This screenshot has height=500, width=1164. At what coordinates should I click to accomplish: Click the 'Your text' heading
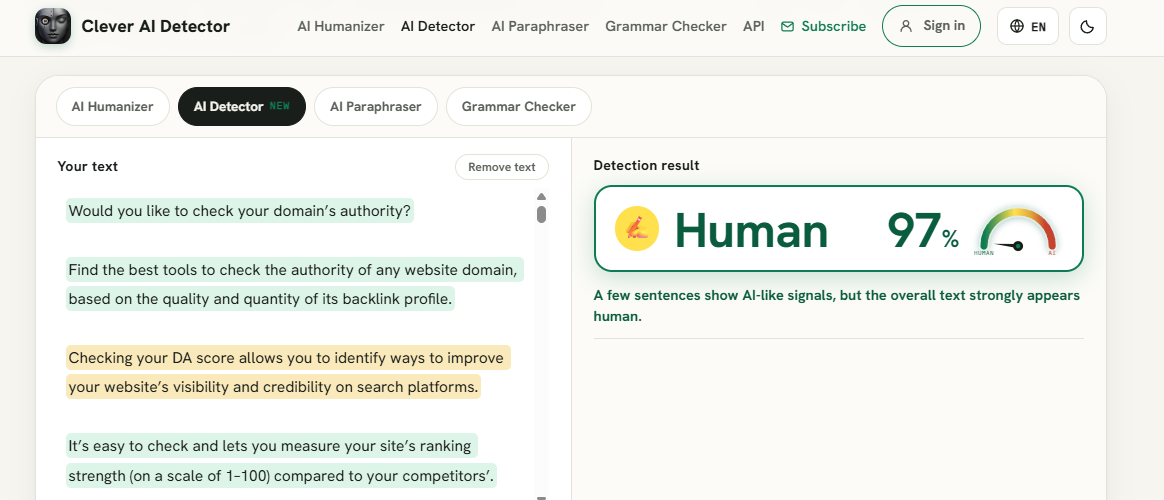(x=88, y=166)
